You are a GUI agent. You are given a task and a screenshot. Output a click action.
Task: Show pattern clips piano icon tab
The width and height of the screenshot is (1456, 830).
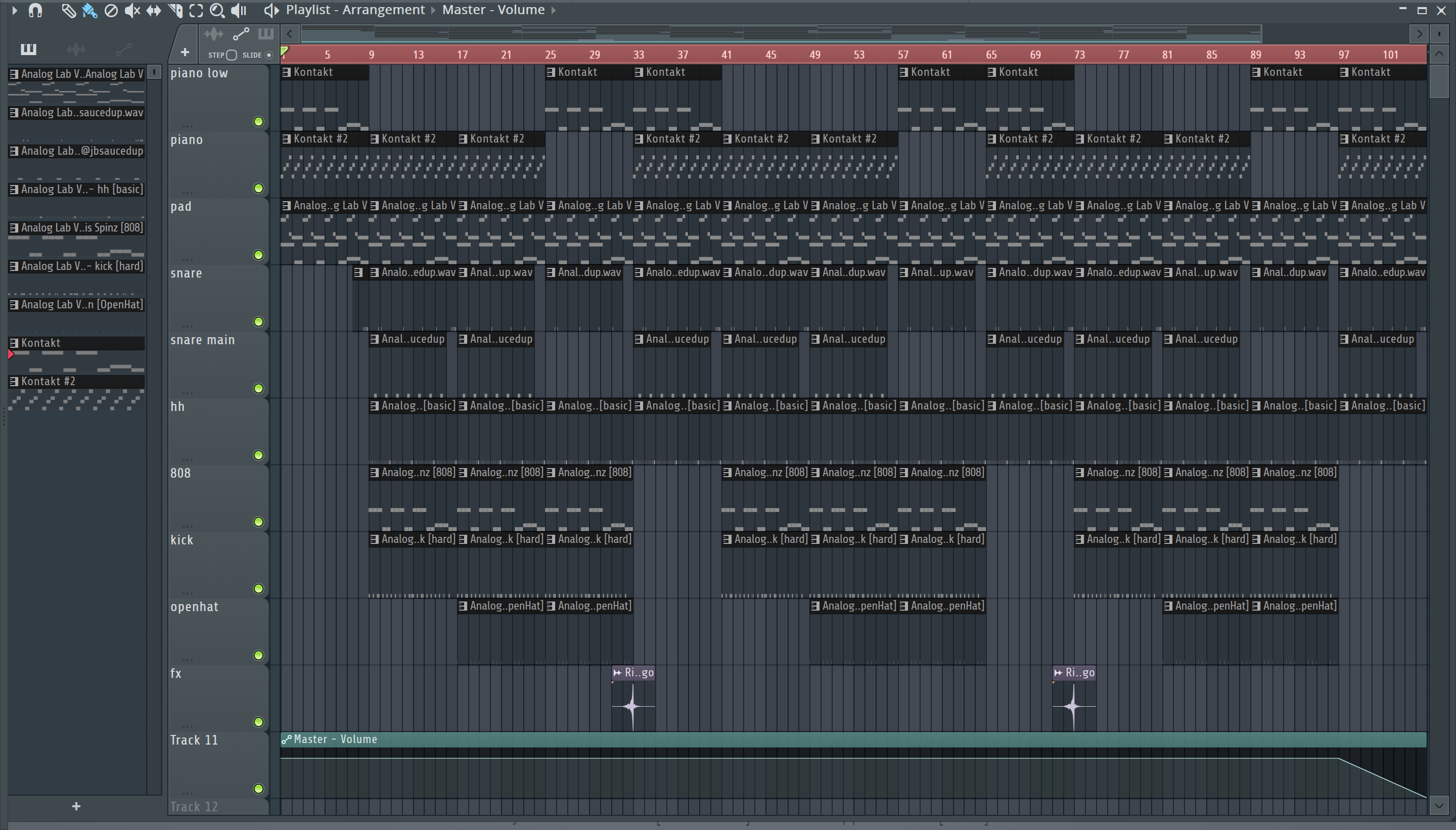coord(28,50)
